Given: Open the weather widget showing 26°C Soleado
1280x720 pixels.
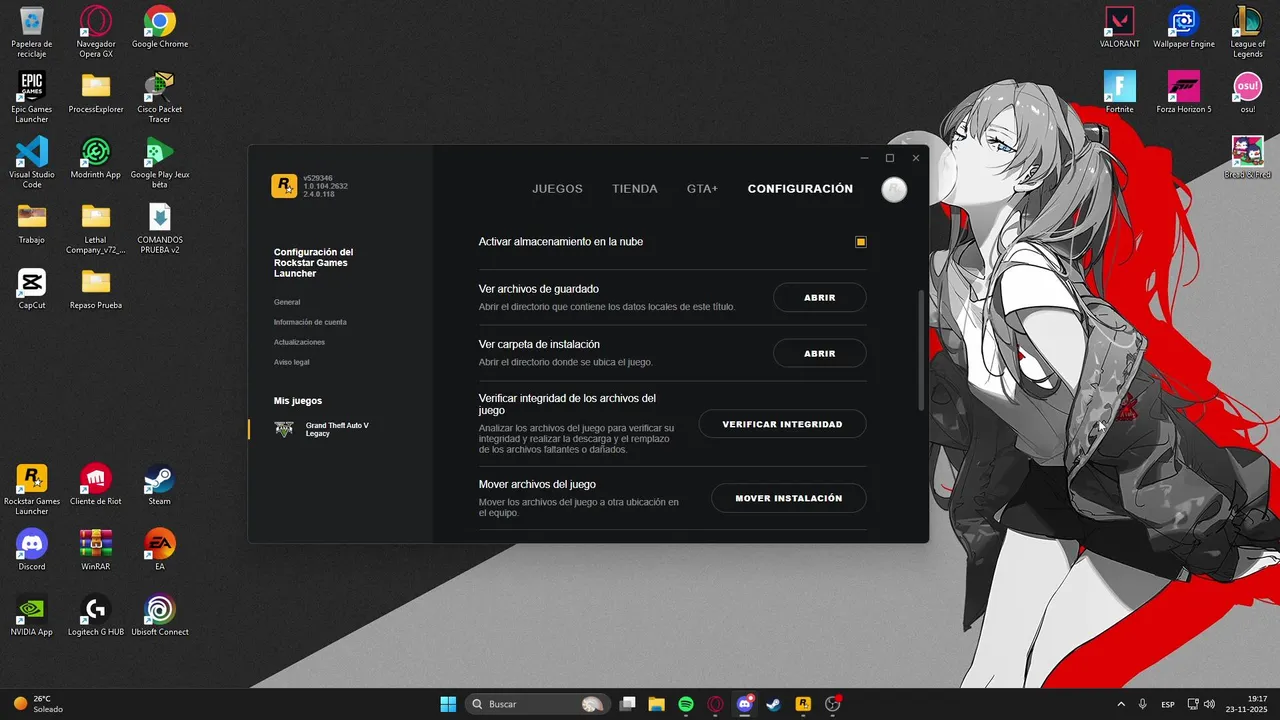Looking at the screenshot, I should (38, 704).
